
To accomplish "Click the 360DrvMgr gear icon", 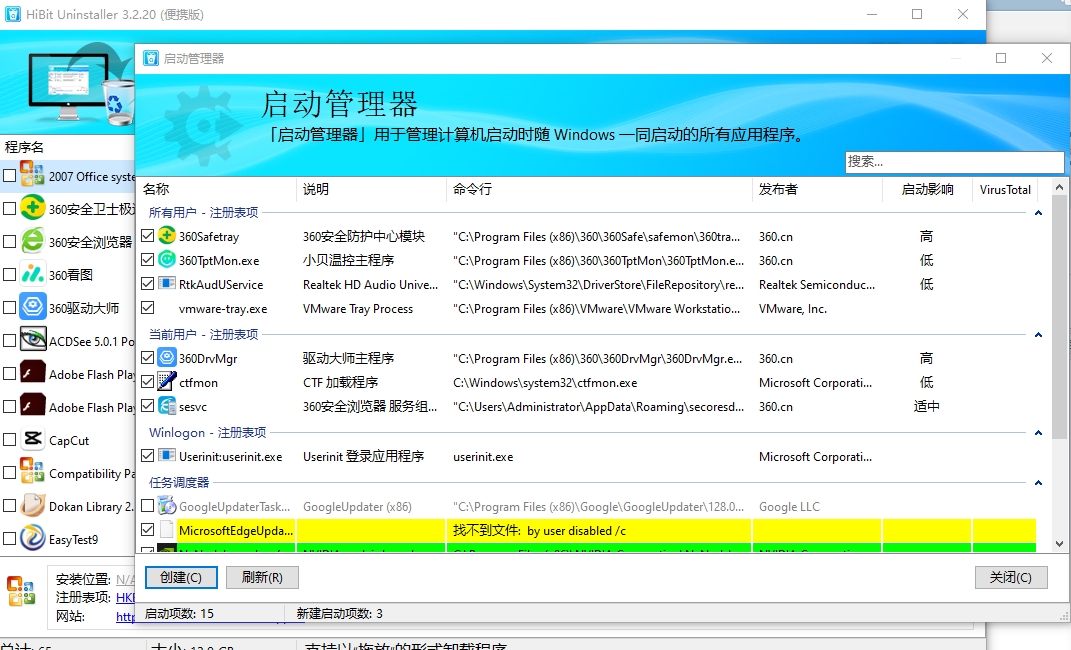I will point(167,358).
